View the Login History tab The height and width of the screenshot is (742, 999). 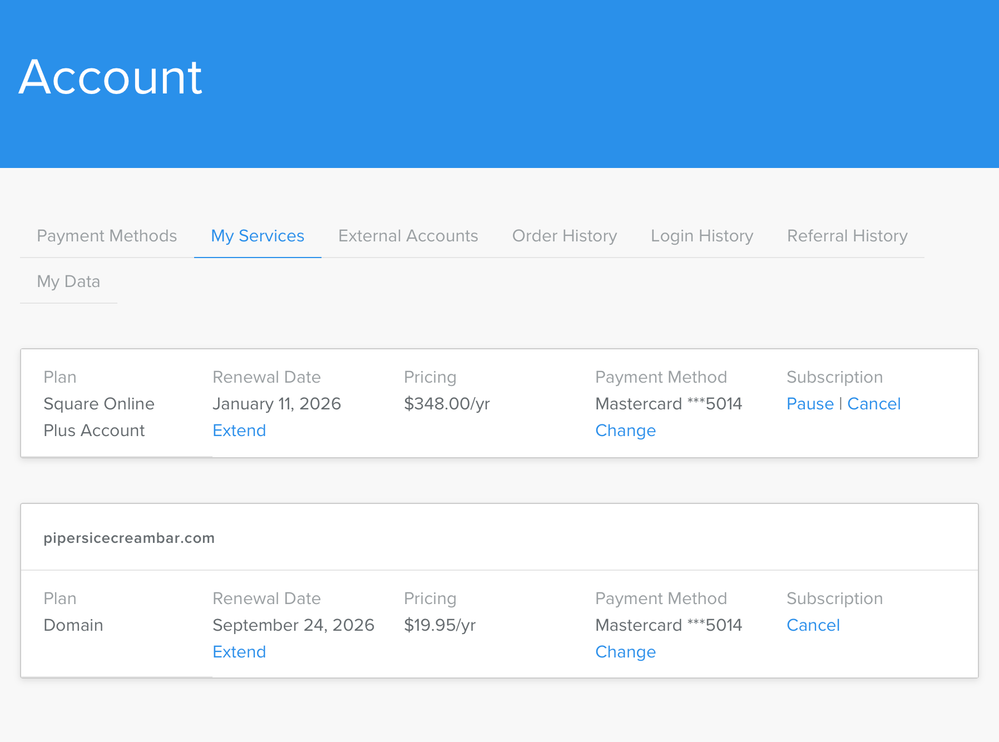click(701, 236)
